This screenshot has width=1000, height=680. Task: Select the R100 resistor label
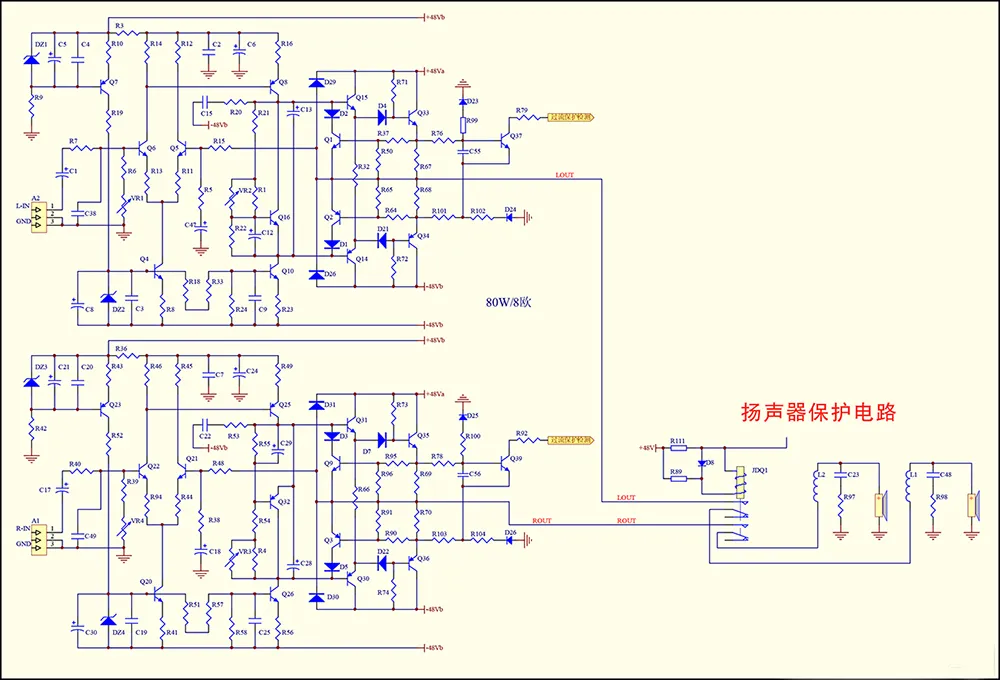click(x=473, y=436)
